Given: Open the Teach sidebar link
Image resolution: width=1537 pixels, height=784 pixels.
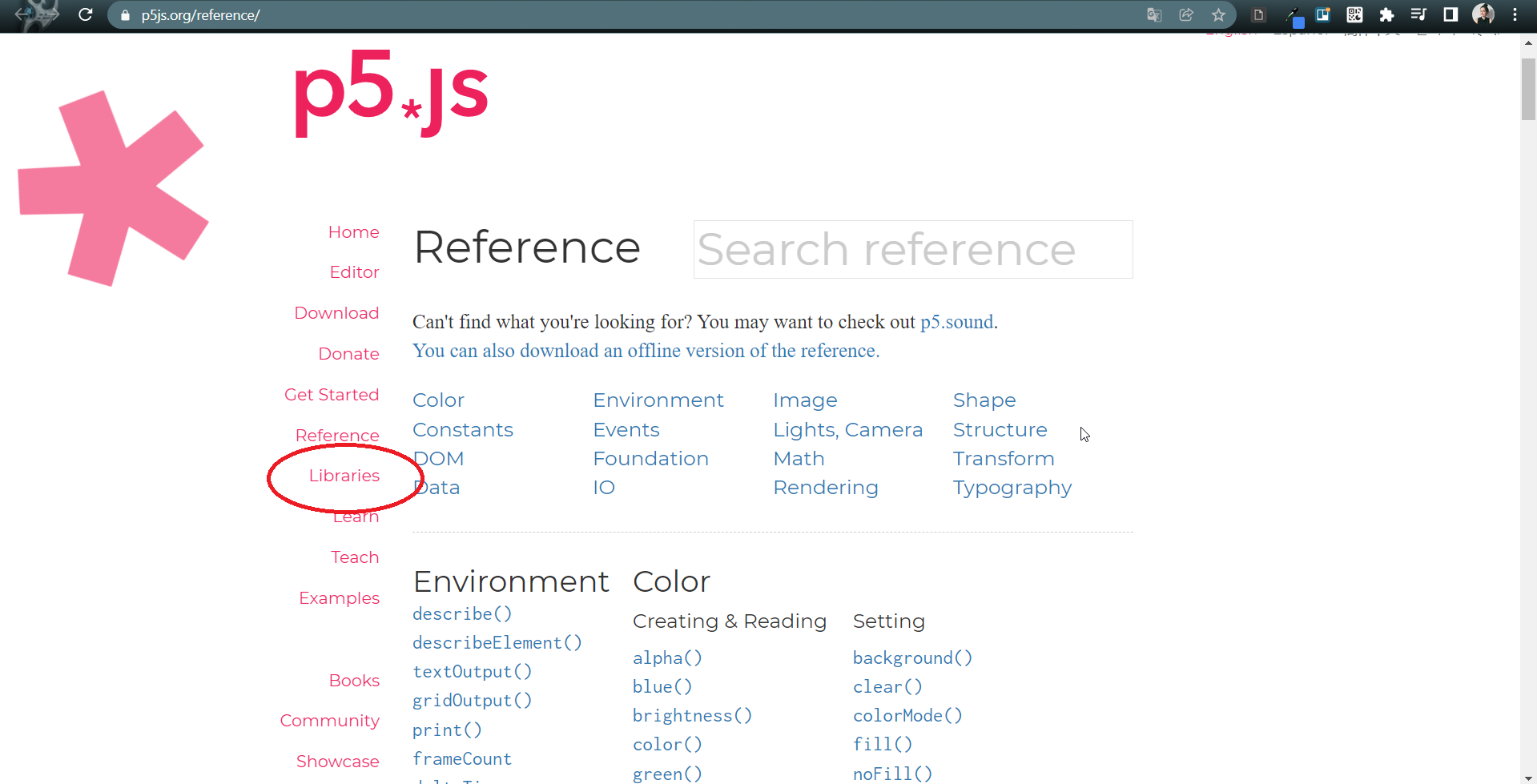Looking at the screenshot, I should click(x=355, y=557).
